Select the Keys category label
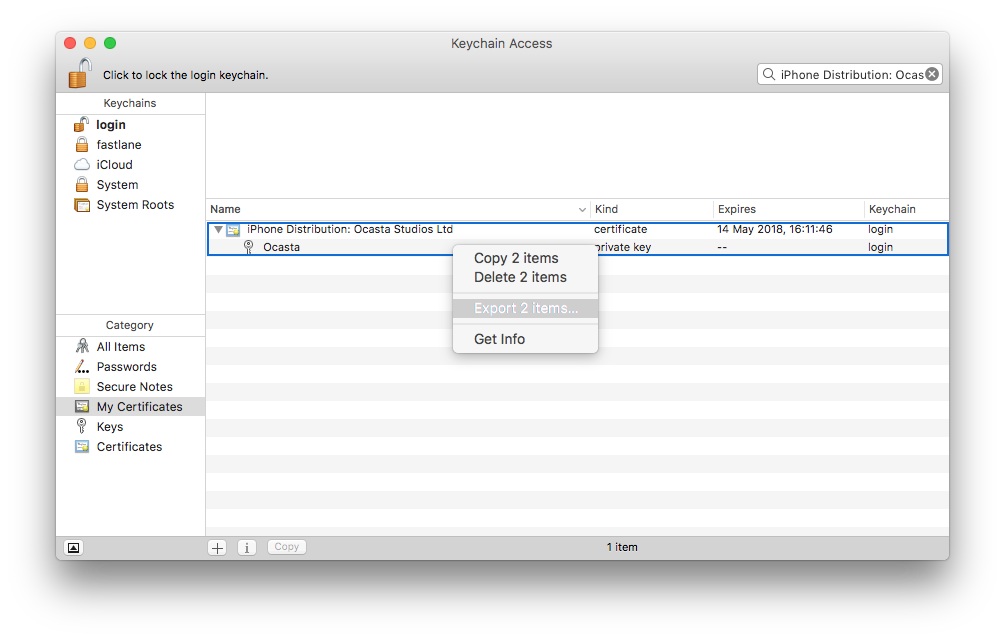Viewport: 1005px width, 640px height. click(x=110, y=427)
